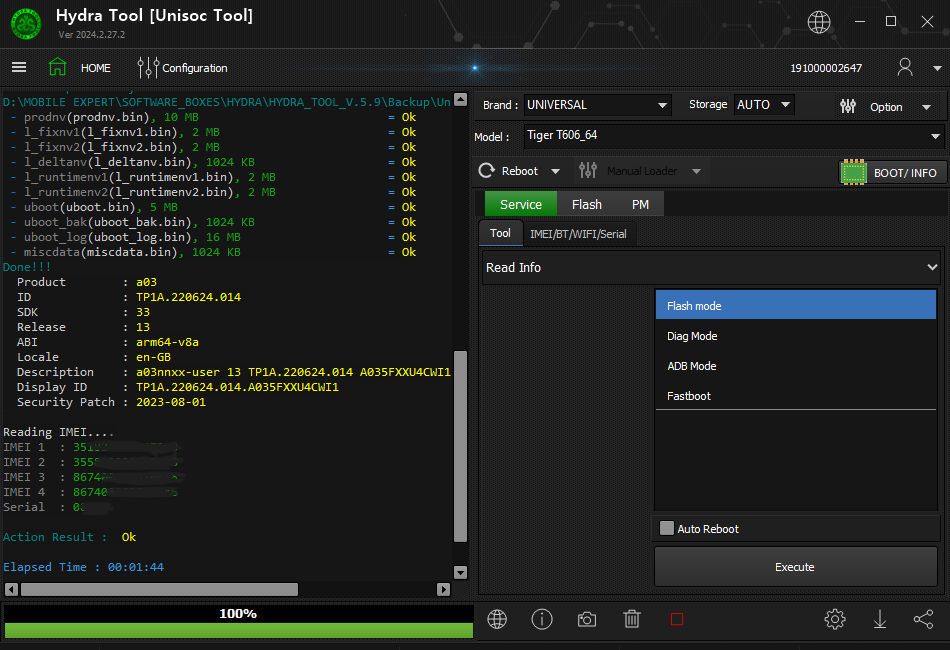Screen dimensions: 950x650
Task: Open the IMEI/BT/WIFI/Serial tab
Action: pos(577,234)
